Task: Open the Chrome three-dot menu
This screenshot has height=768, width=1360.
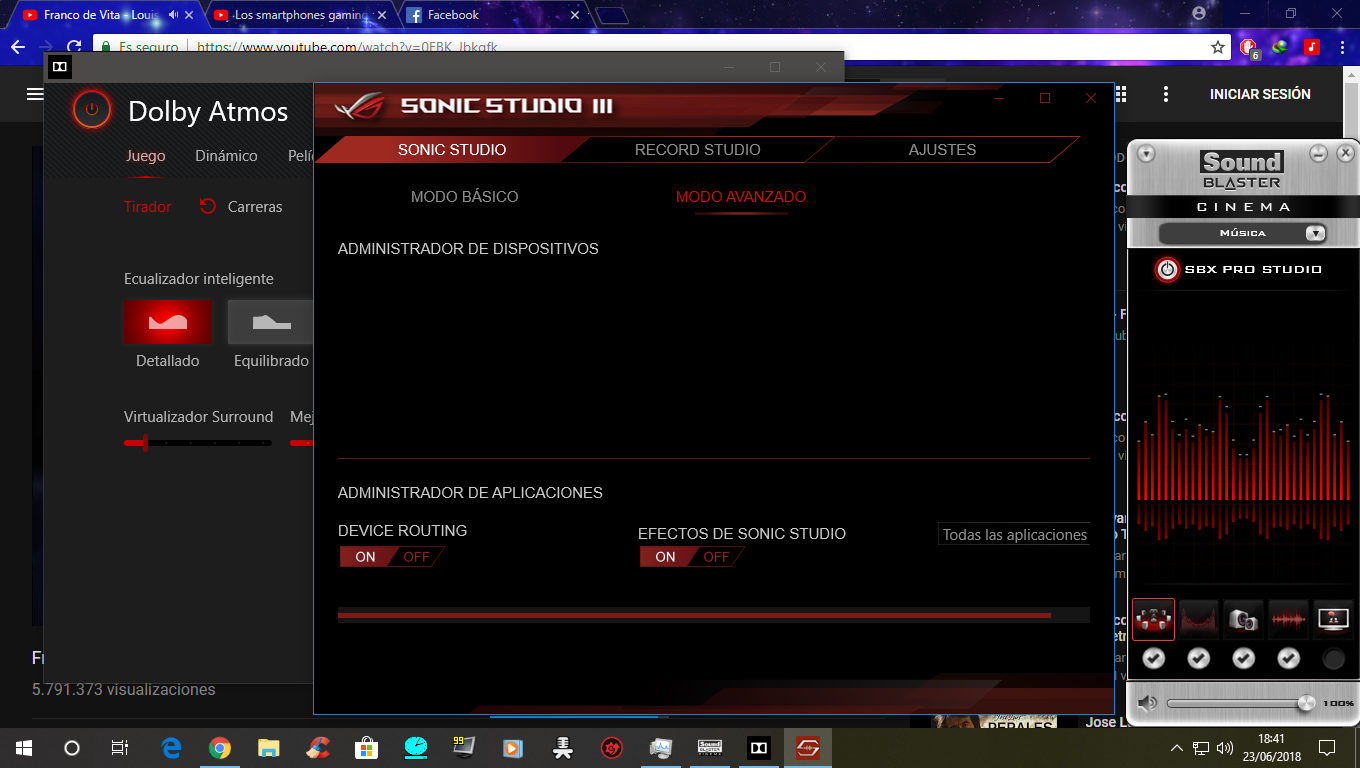Action: click(1342, 47)
